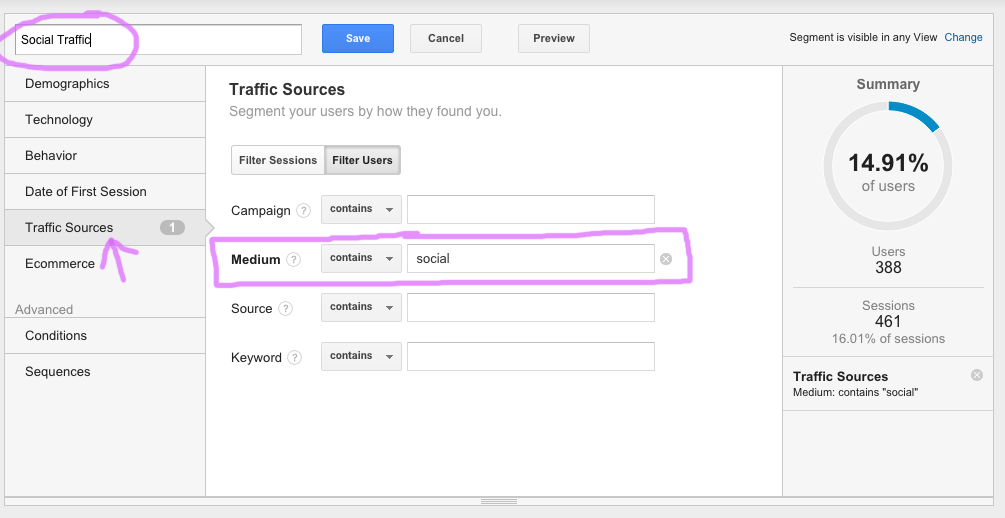Open the Source match type dropdown
1005x518 pixels.
pos(361,307)
